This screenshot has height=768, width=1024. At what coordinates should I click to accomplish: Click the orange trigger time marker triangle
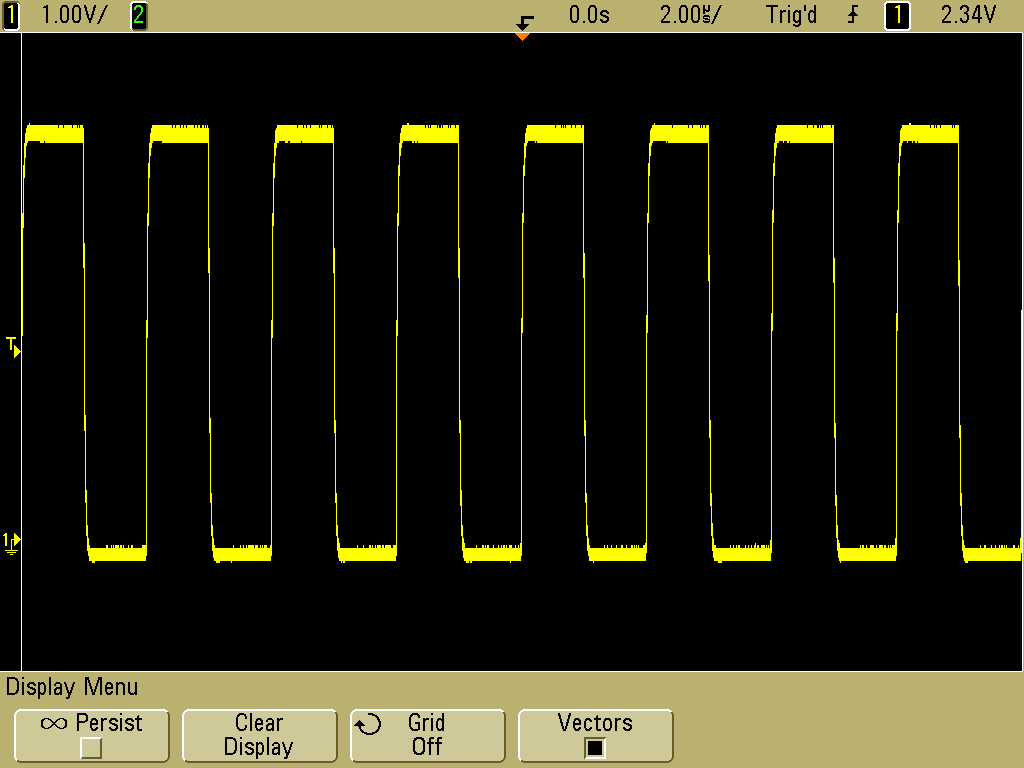click(522, 37)
